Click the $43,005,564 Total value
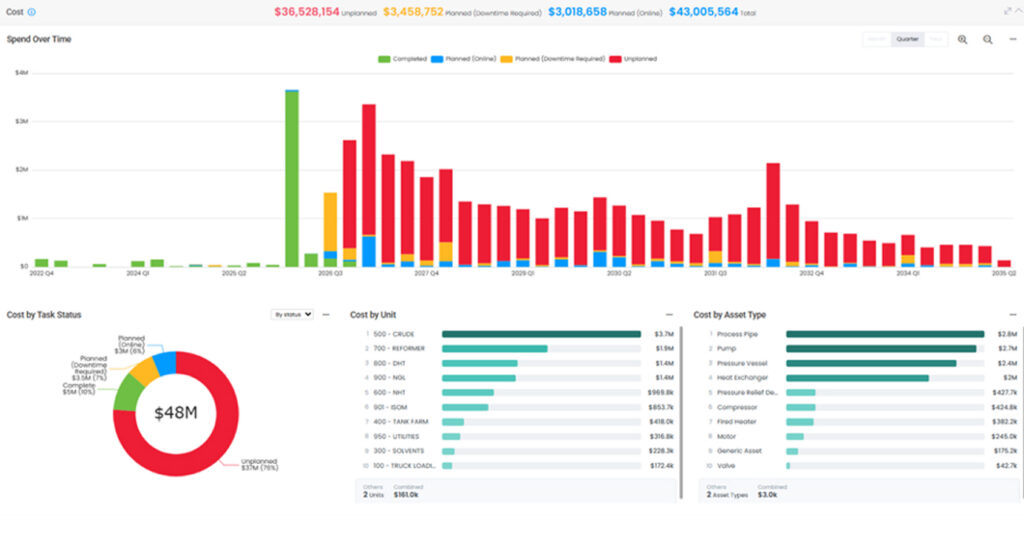 click(703, 12)
